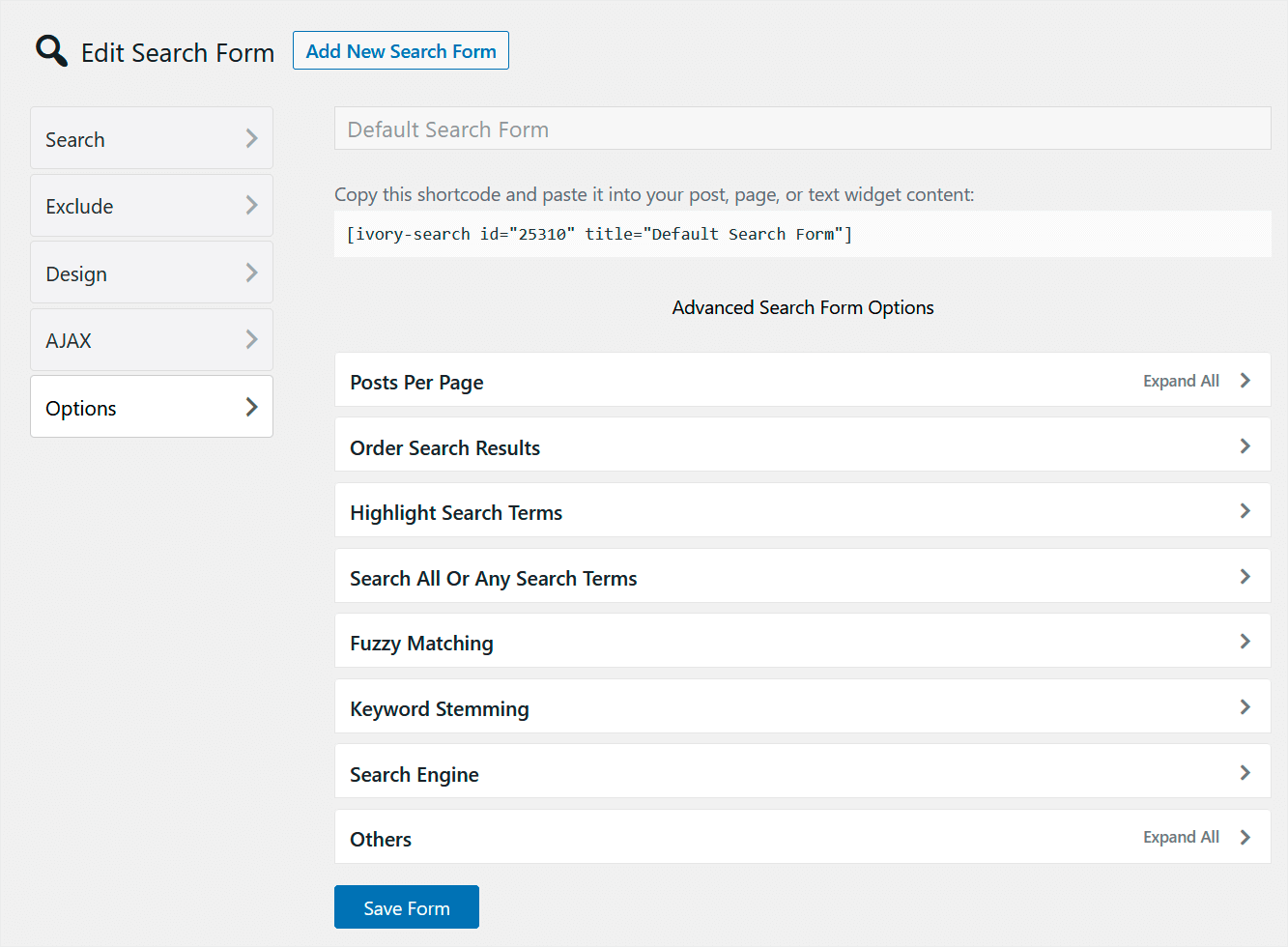Expand the Keyword Stemming section
The image size is (1288, 947).
point(676,707)
